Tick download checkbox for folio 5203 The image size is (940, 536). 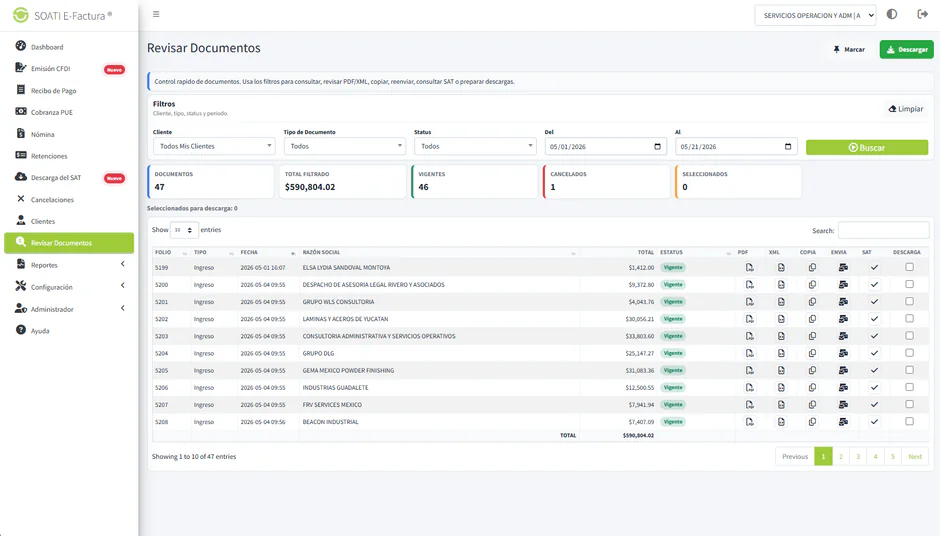click(x=909, y=336)
